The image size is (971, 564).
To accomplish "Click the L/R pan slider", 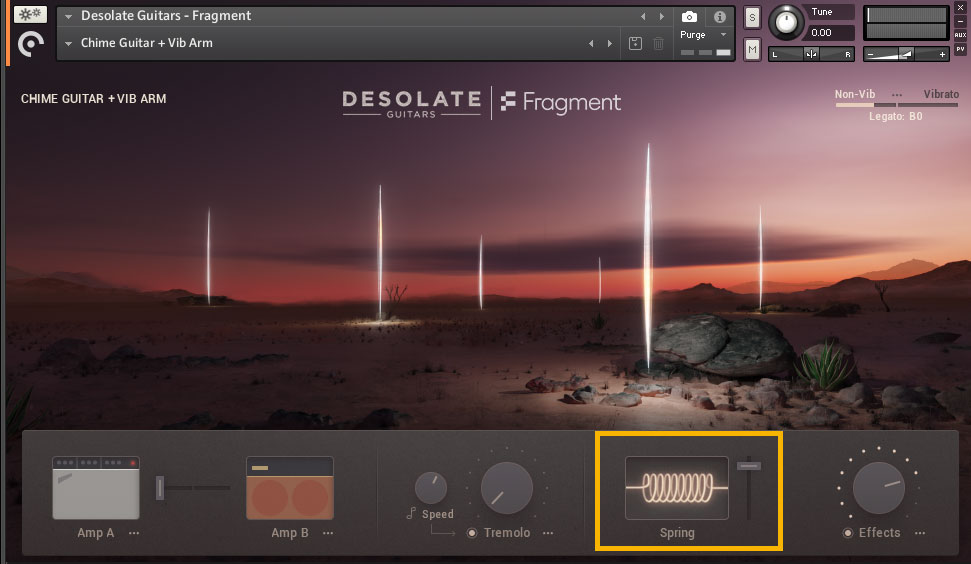I will tap(811, 54).
